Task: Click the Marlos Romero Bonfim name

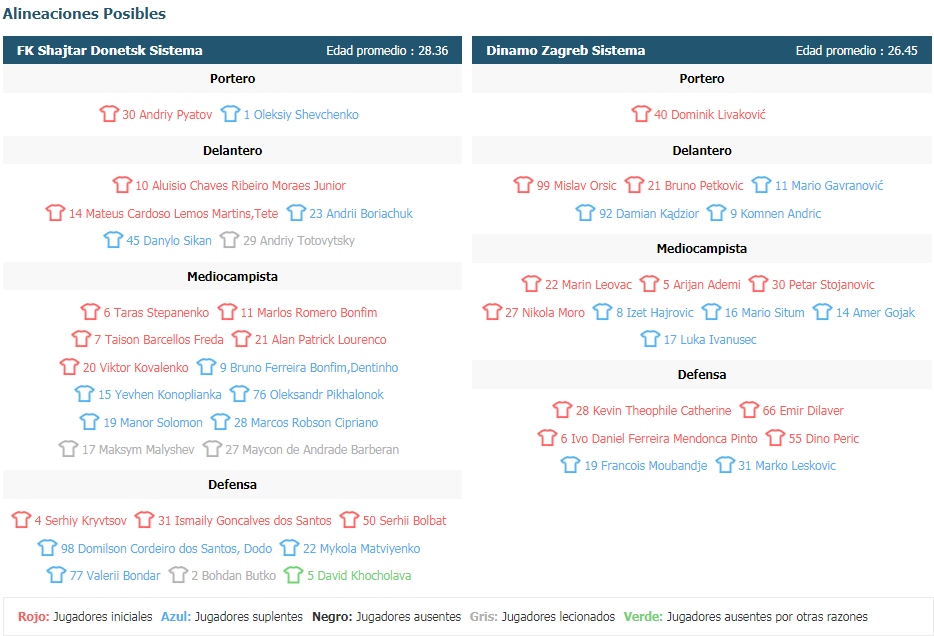Action: tap(309, 312)
